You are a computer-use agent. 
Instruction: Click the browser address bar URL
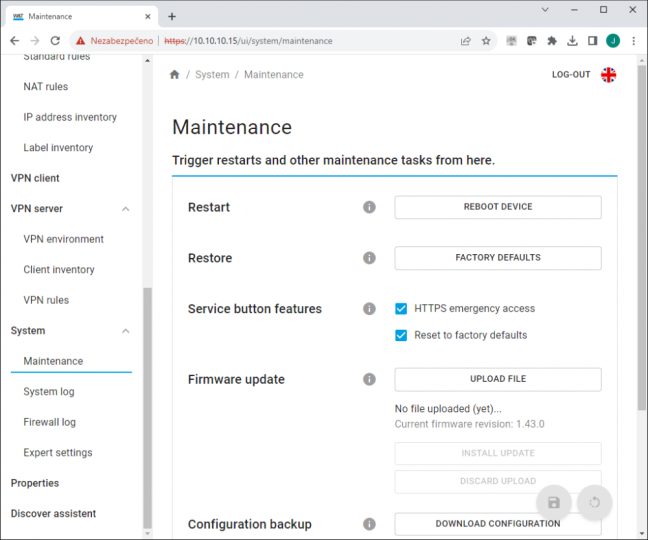click(248, 40)
